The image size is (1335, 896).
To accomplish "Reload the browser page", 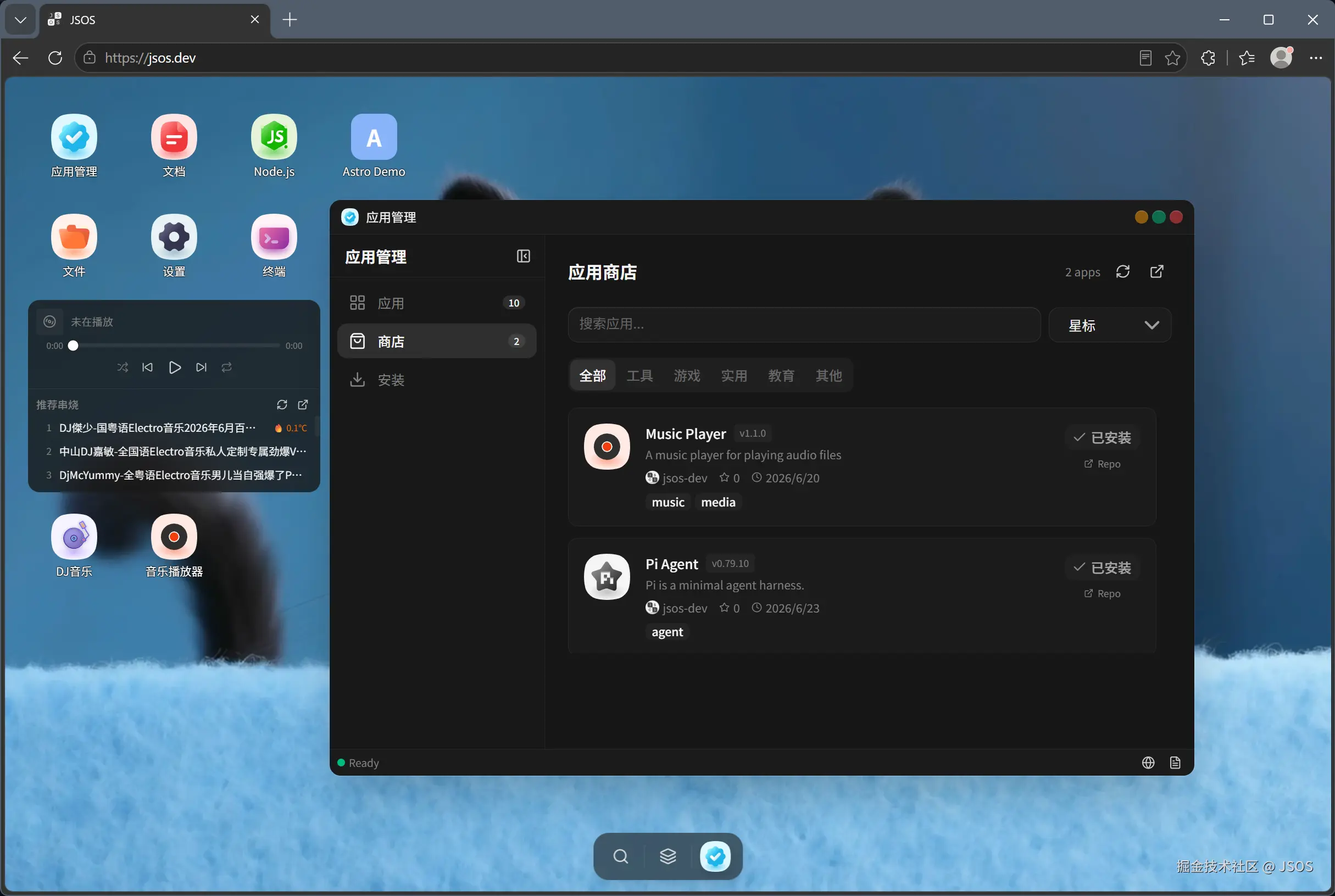I will pos(55,58).
